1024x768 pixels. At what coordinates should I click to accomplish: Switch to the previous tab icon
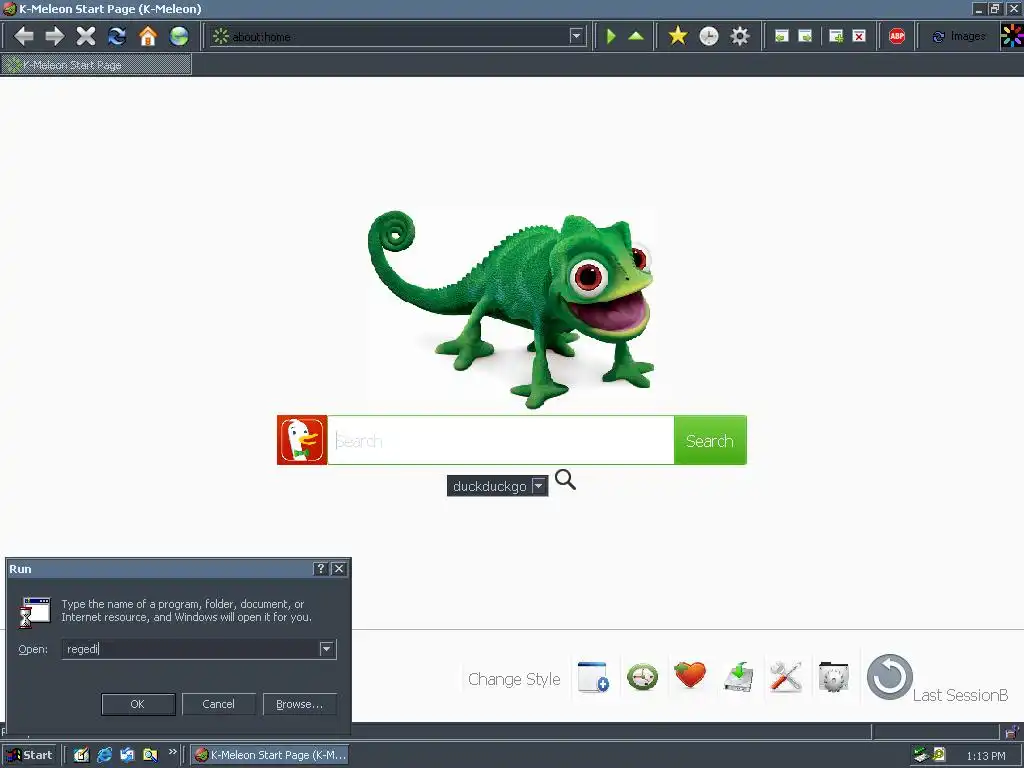(781, 36)
